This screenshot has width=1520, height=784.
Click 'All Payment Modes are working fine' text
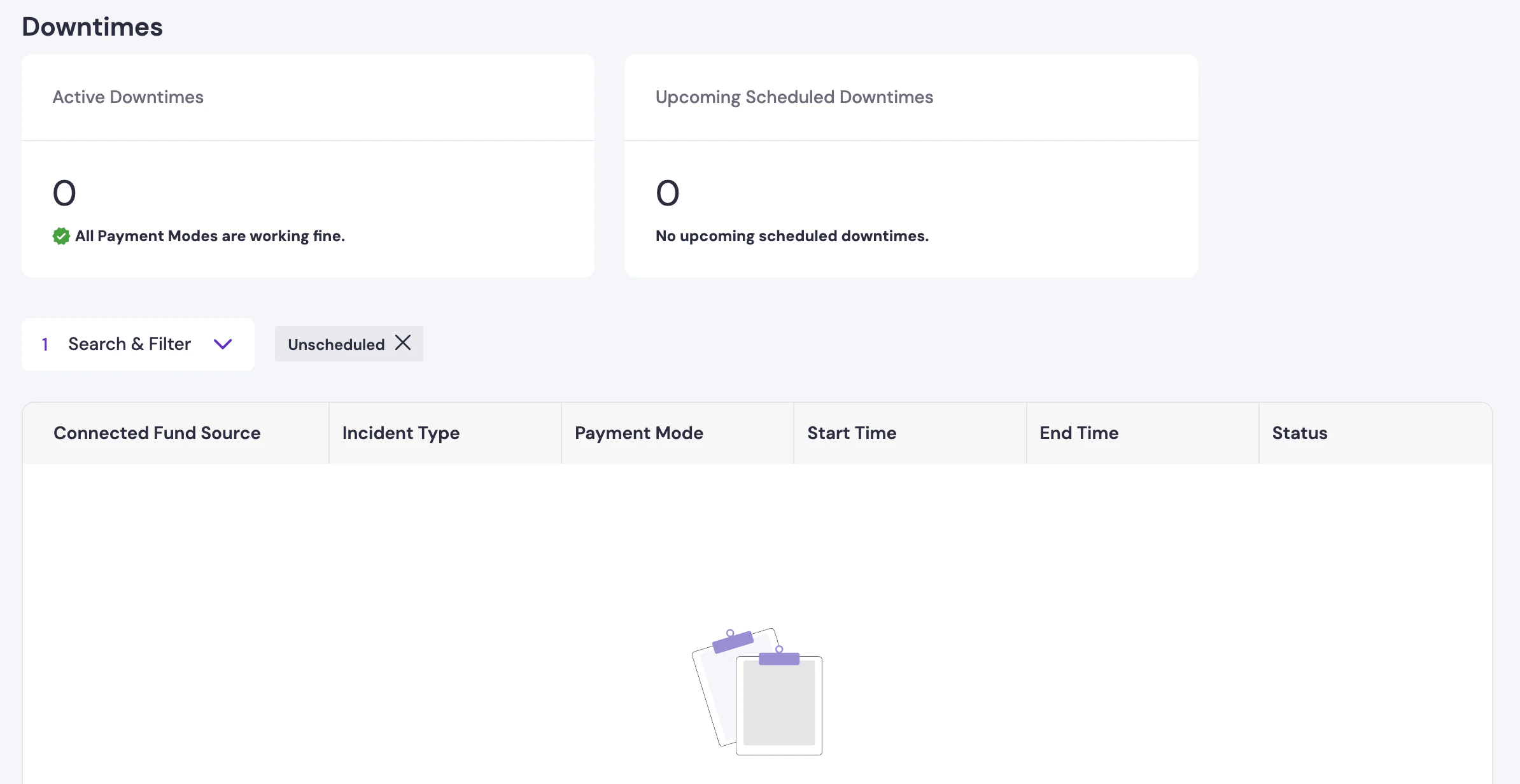coord(210,236)
